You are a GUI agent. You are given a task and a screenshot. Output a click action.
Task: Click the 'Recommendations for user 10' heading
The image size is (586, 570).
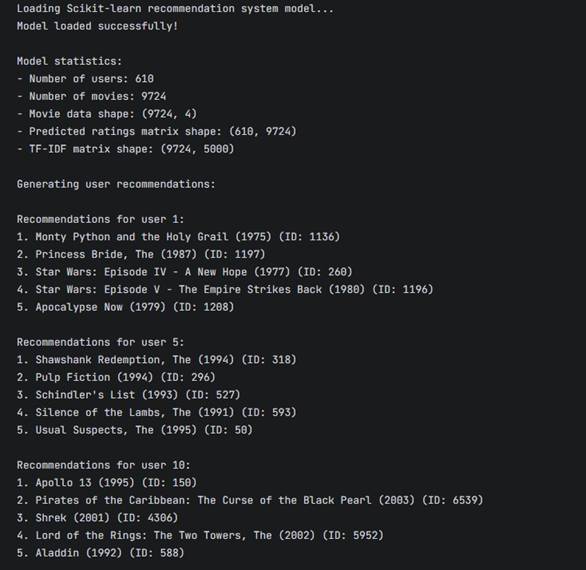[x=104, y=465]
